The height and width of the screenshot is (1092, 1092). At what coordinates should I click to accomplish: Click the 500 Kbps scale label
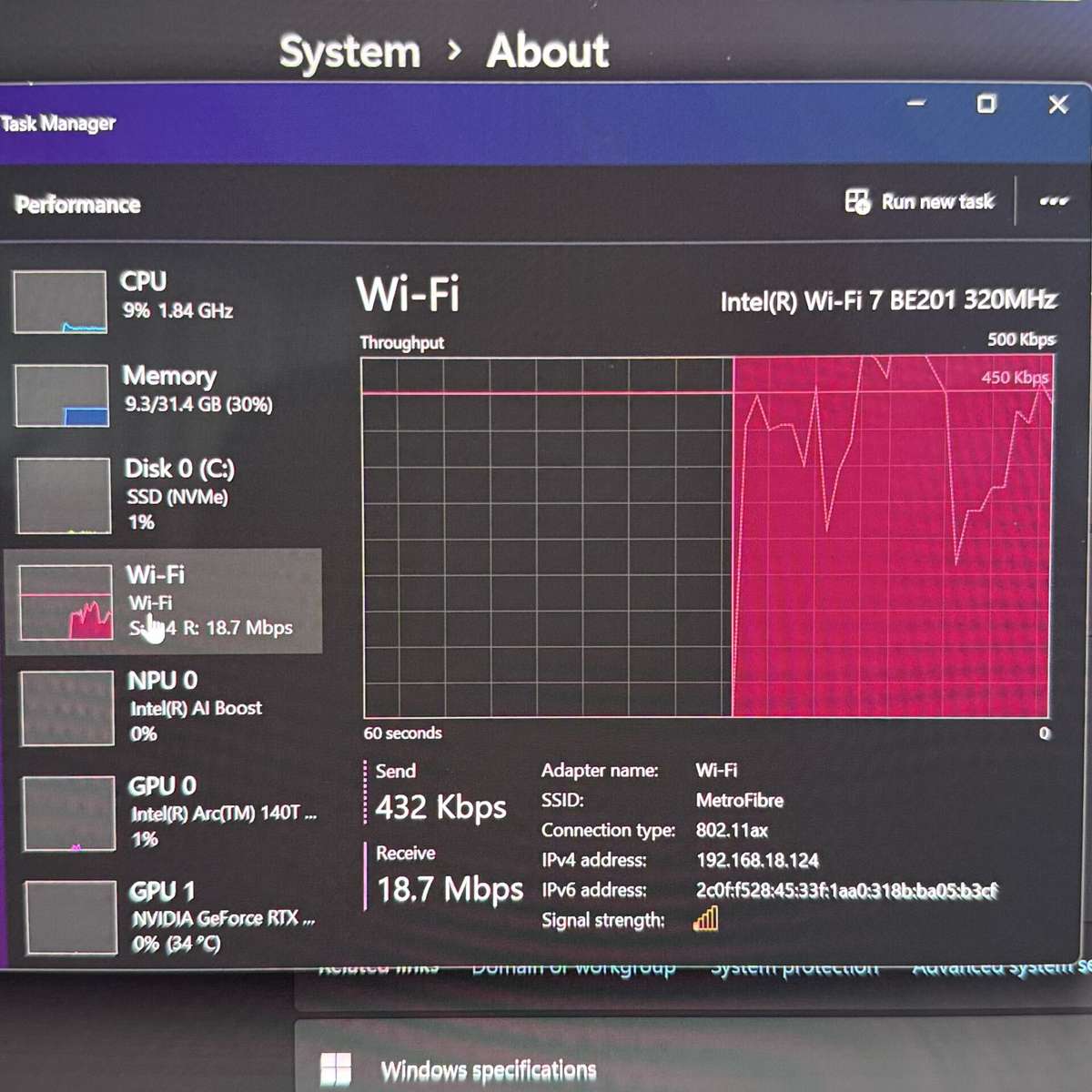click(1021, 339)
